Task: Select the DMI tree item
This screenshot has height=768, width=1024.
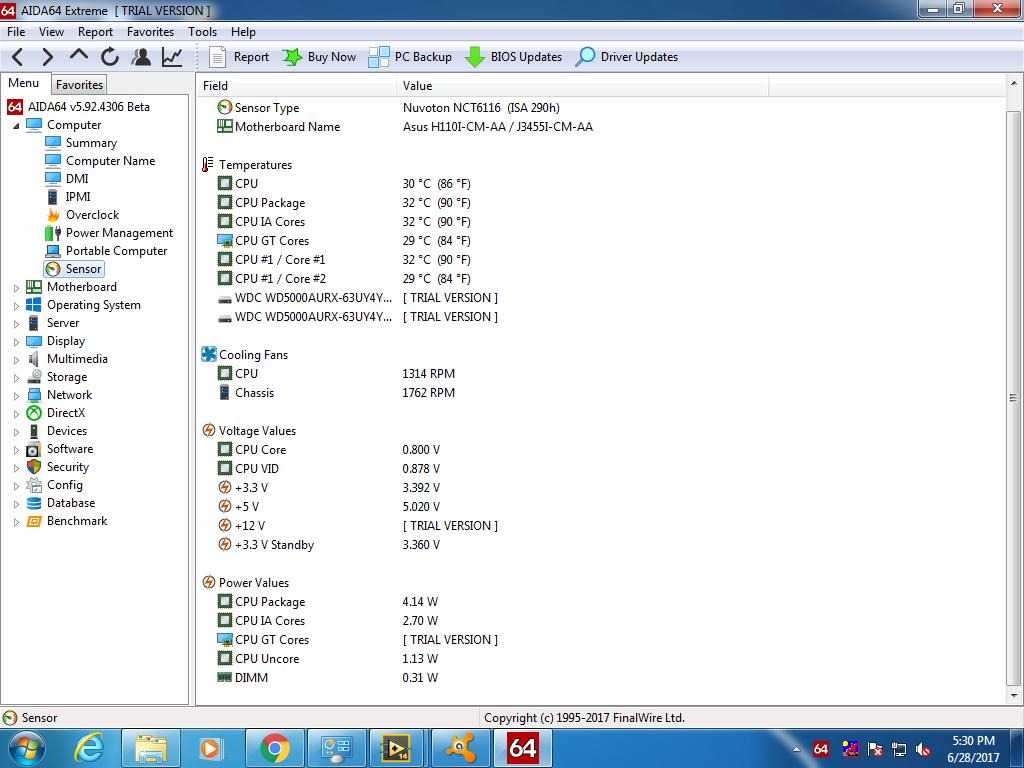Action: click(77, 178)
